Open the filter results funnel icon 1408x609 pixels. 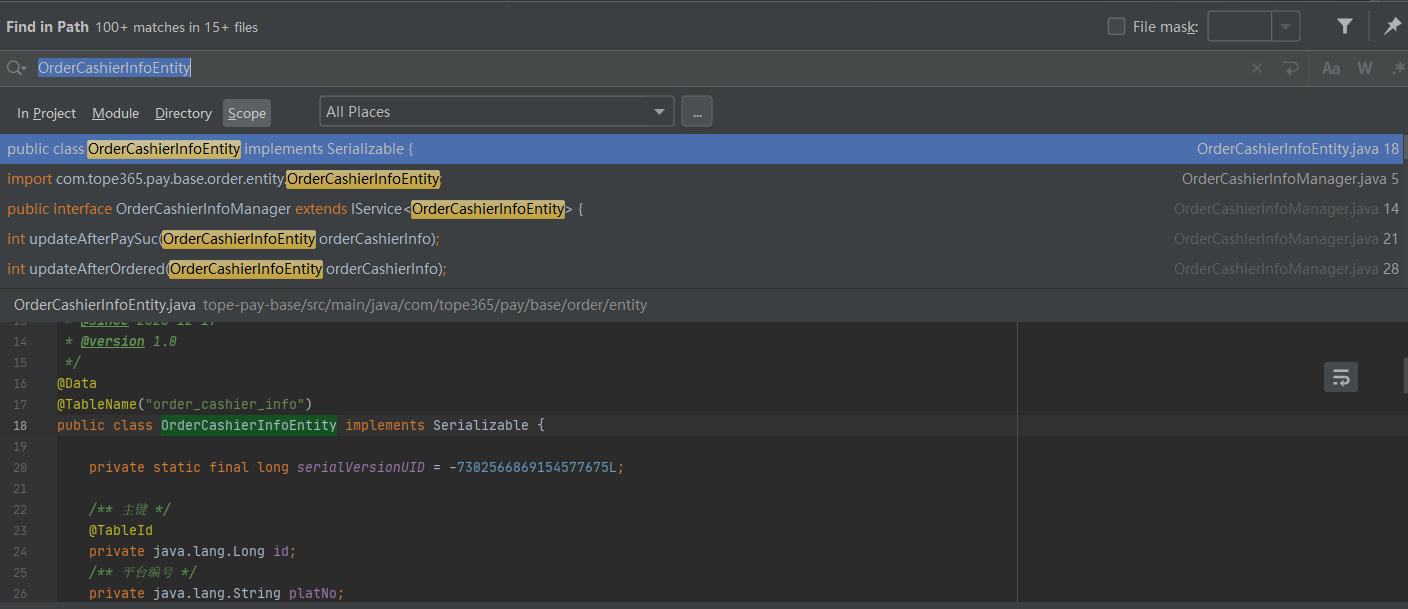point(1344,26)
